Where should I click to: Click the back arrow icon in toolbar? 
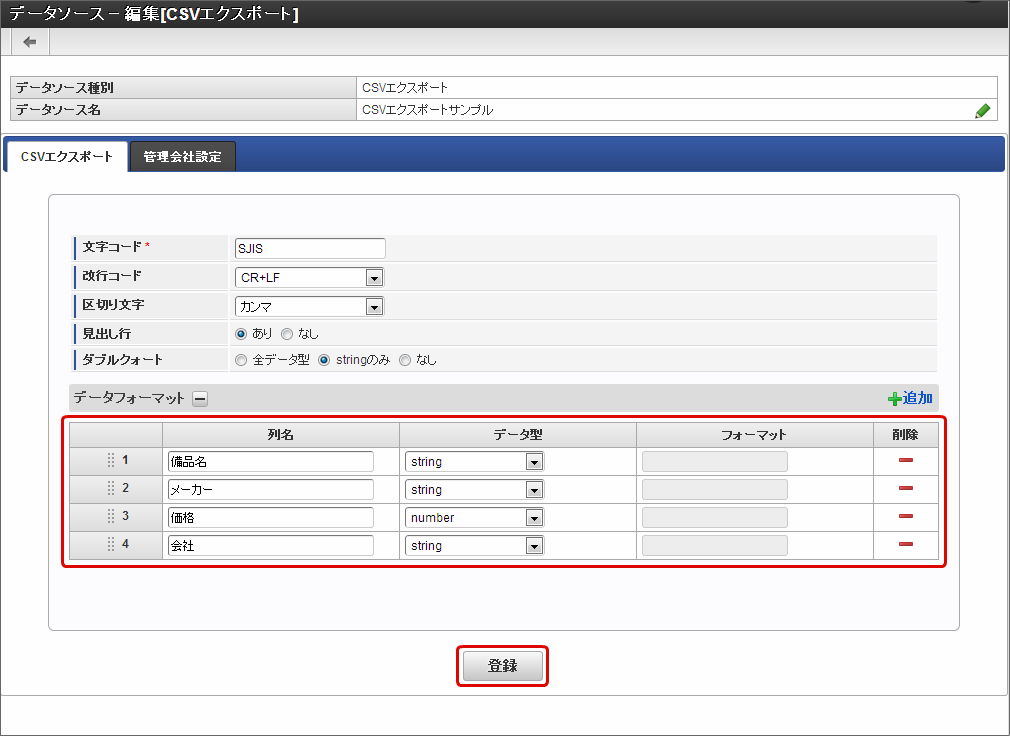[30, 41]
